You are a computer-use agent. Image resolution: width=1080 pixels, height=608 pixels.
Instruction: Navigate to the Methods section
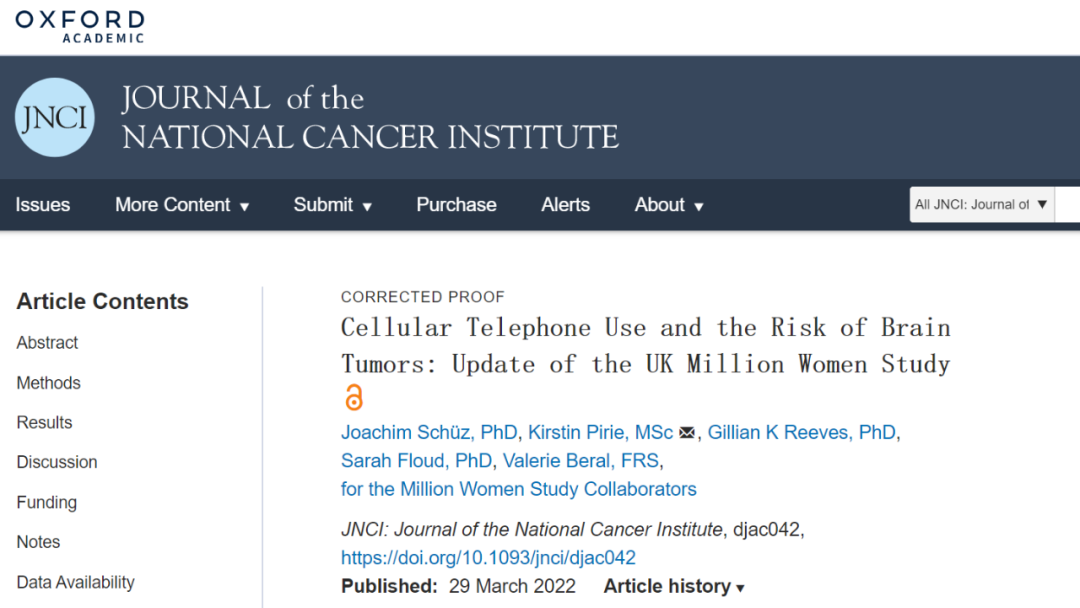point(48,383)
